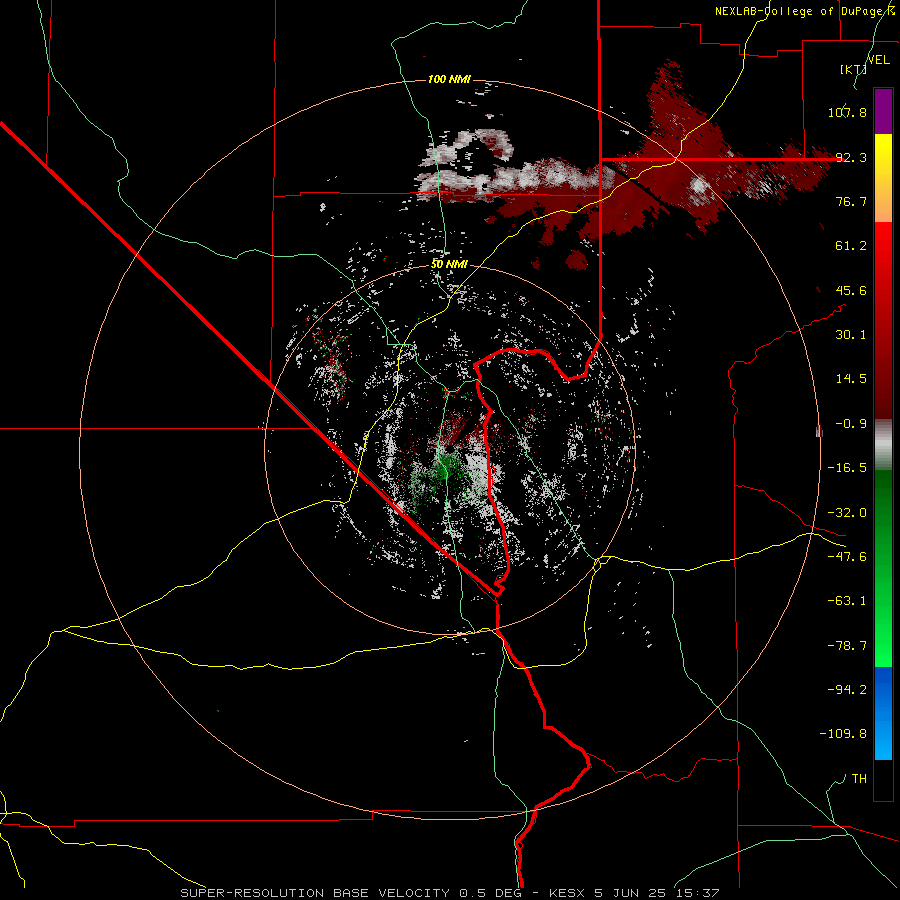Screen dimensions: 900x900
Task: Click the -78.7 value on velocity scale
Action: point(847,646)
